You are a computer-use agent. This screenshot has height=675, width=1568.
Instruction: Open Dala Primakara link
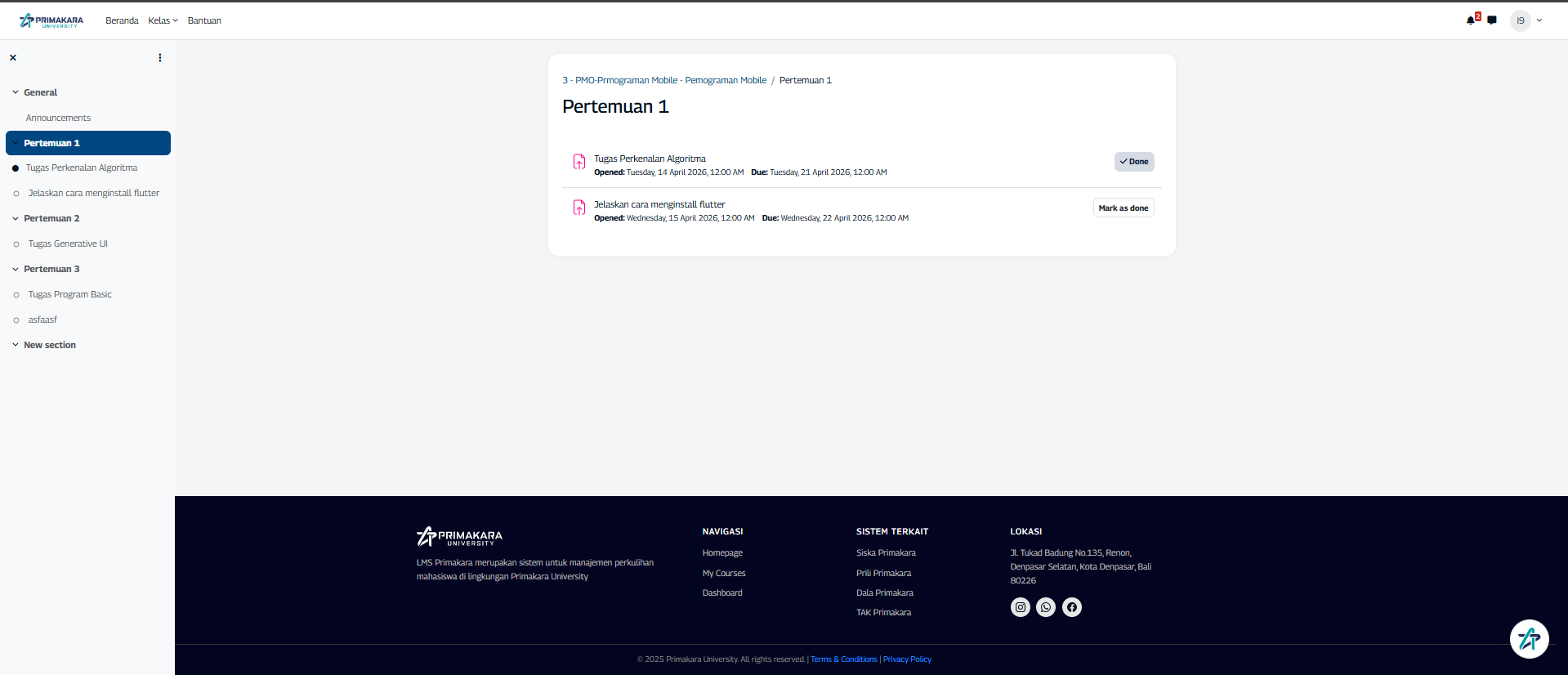[x=885, y=592]
